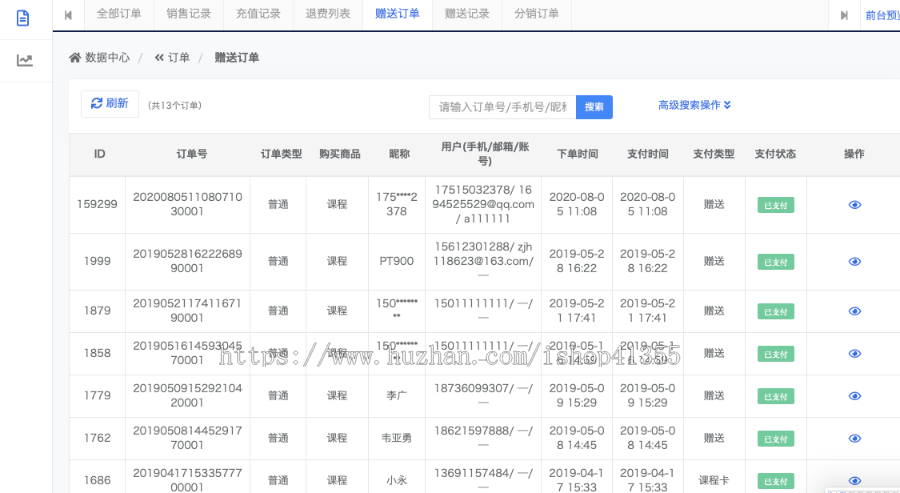
Task: Select order number 201905091529210420001
Action: point(187,395)
